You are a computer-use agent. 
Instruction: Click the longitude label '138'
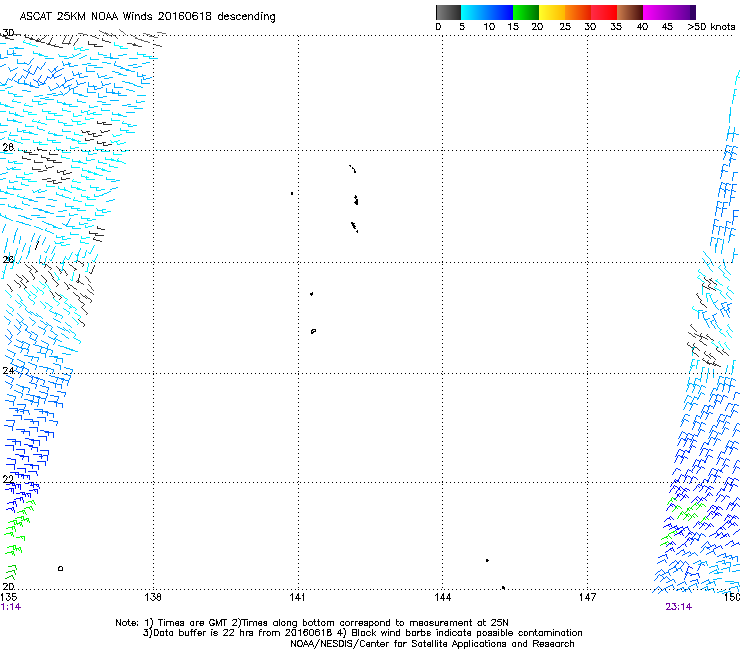tap(153, 597)
